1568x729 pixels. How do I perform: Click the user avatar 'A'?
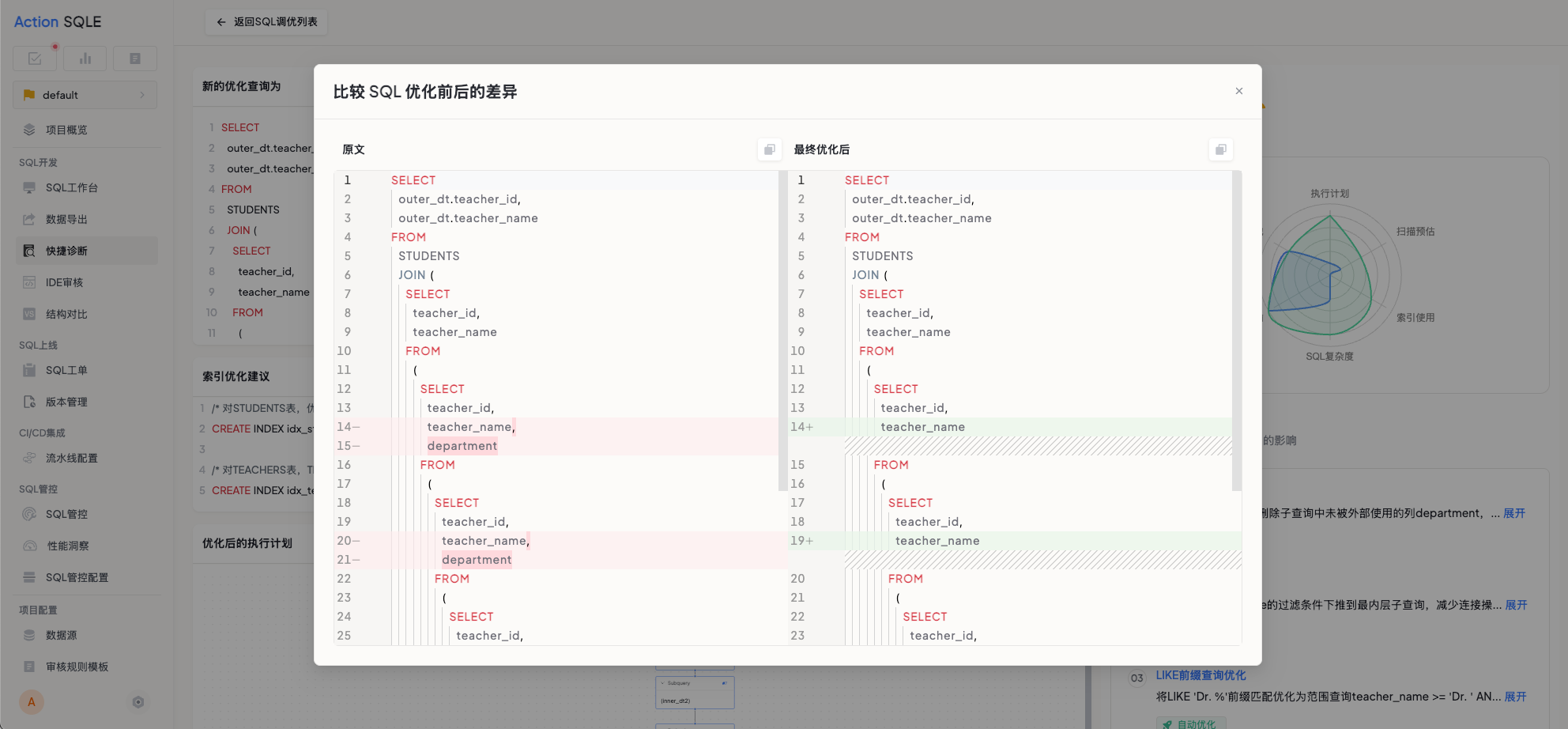(x=32, y=702)
